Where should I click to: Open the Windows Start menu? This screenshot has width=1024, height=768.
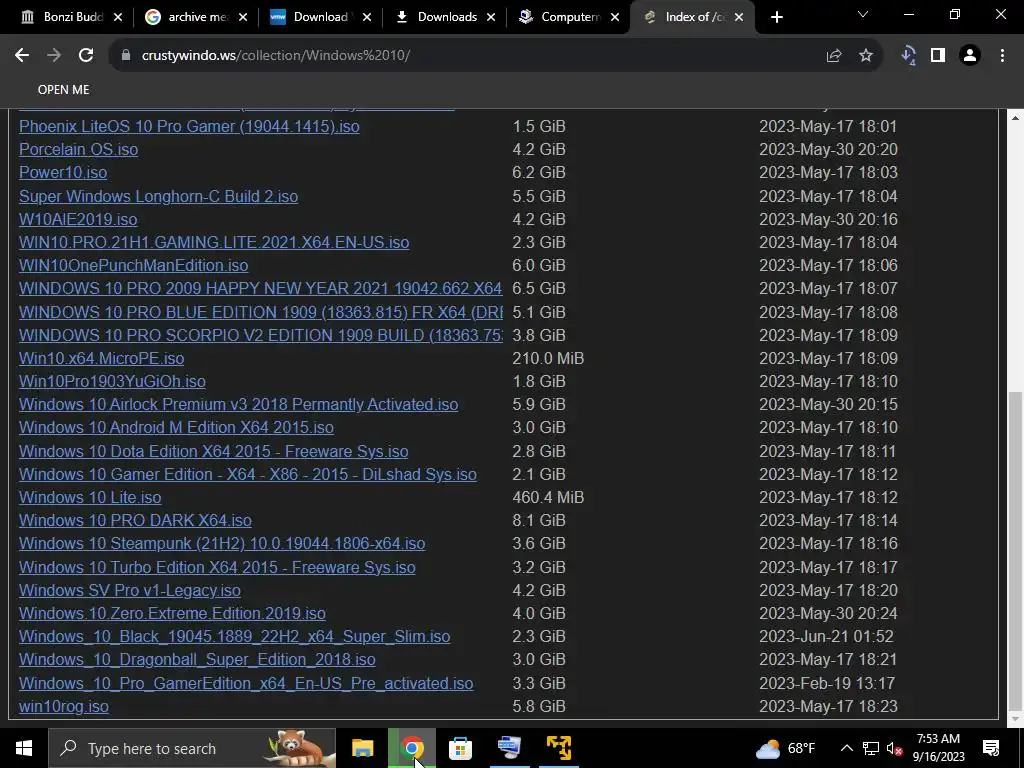[x=24, y=748]
